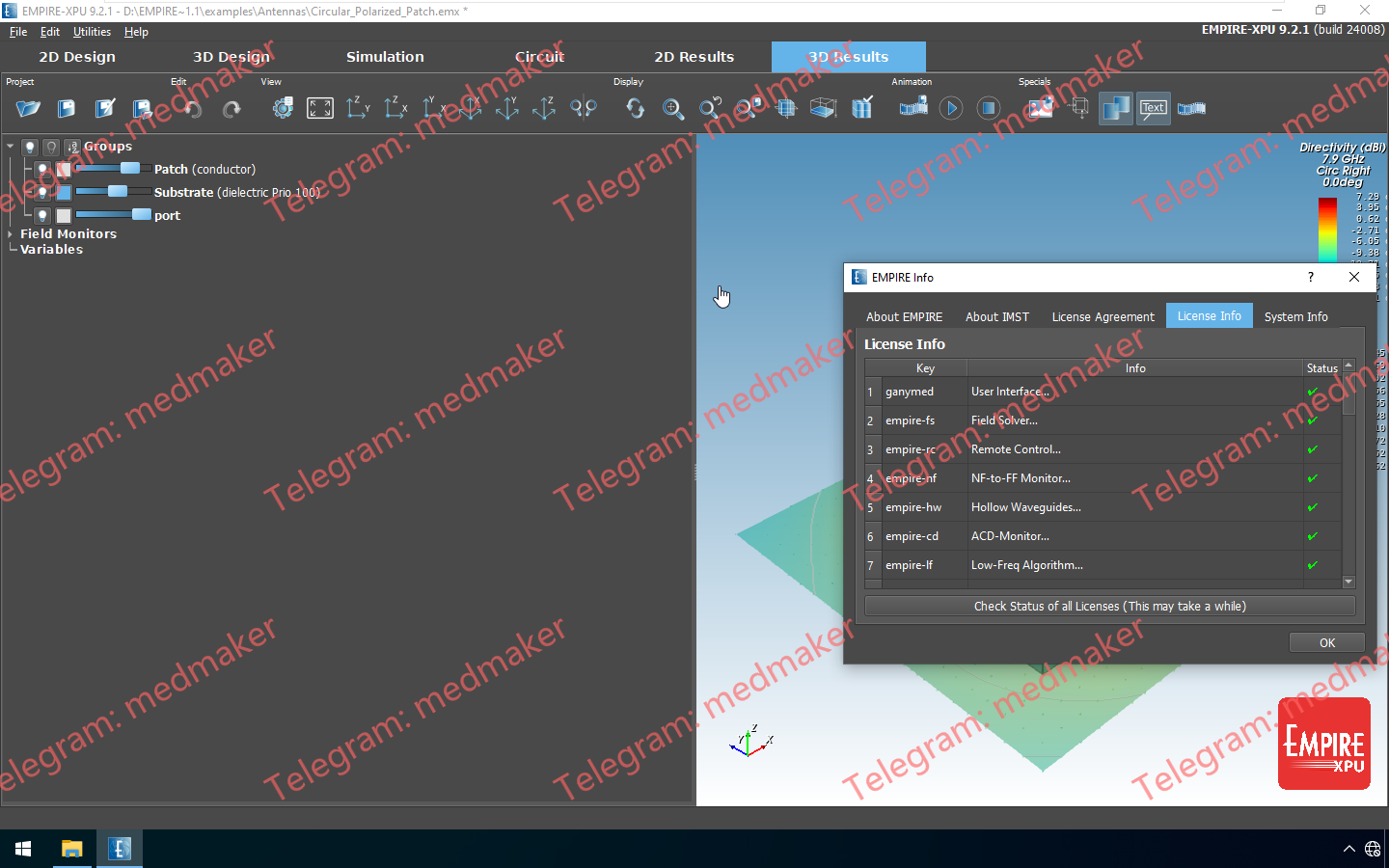
Task: Fit view to full extent icon
Action: click(320, 108)
